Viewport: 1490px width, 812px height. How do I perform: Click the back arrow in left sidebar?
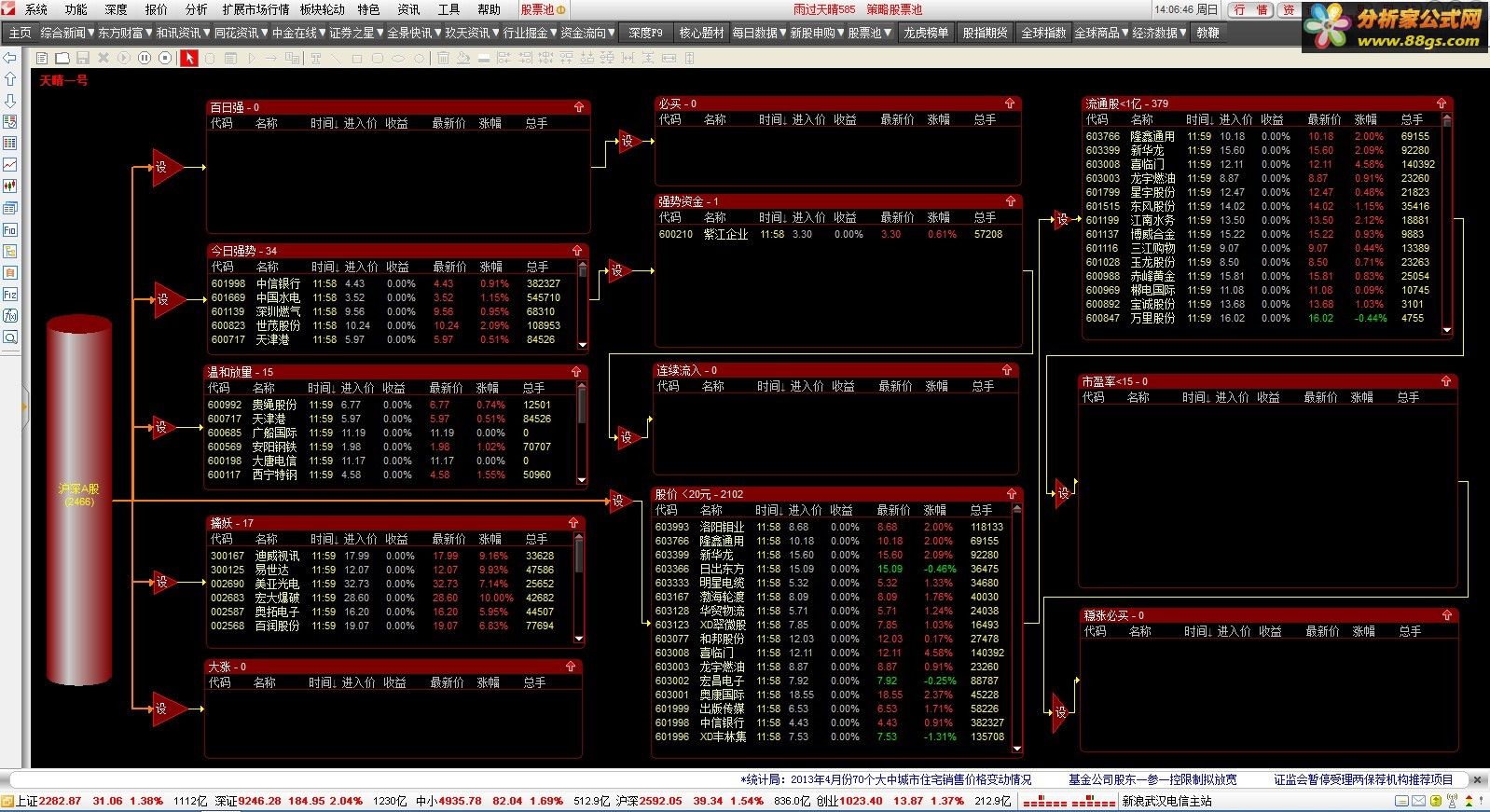[x=10, y=58]
